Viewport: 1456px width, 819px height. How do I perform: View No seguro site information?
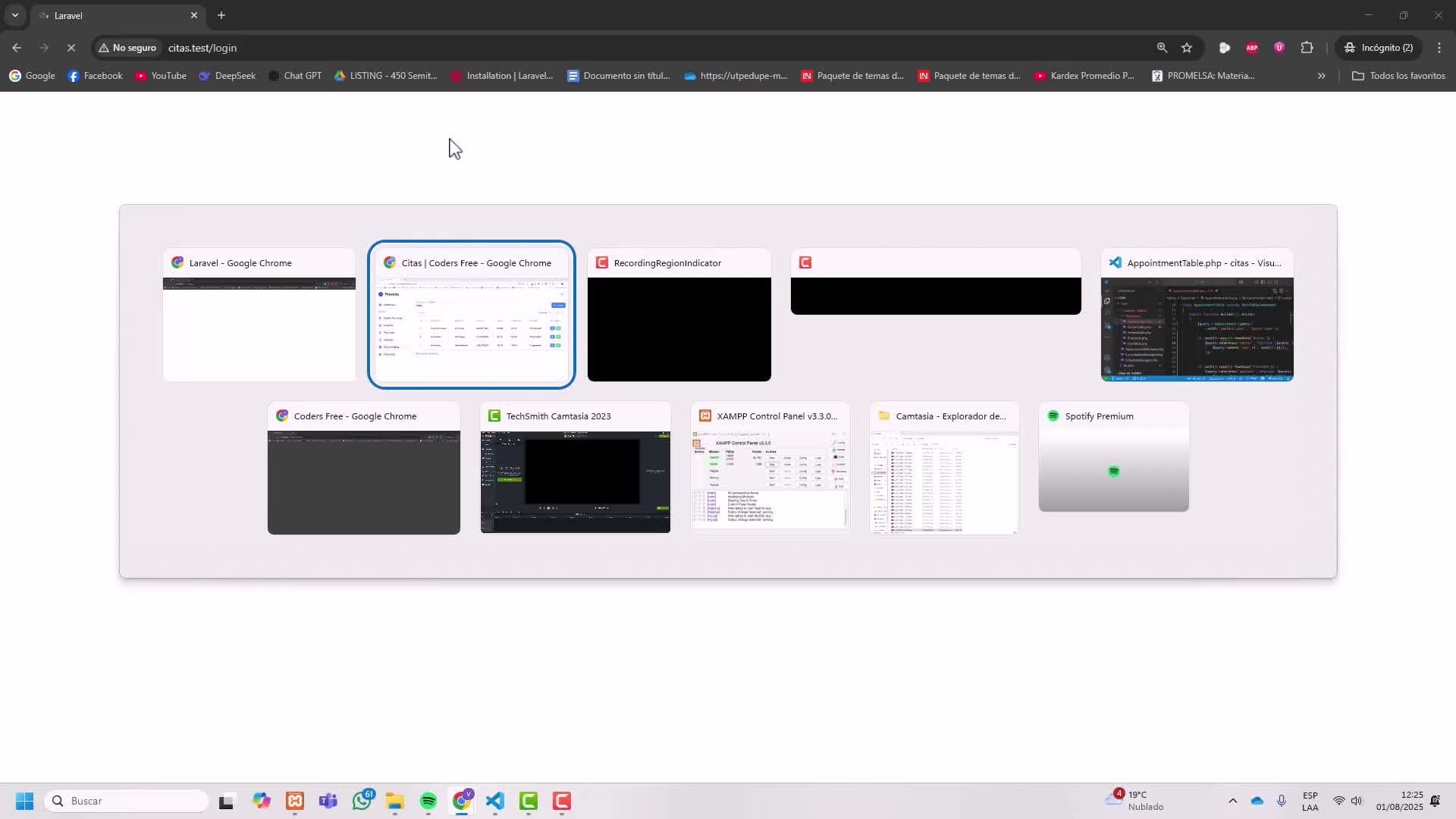[x=127, y=48]
